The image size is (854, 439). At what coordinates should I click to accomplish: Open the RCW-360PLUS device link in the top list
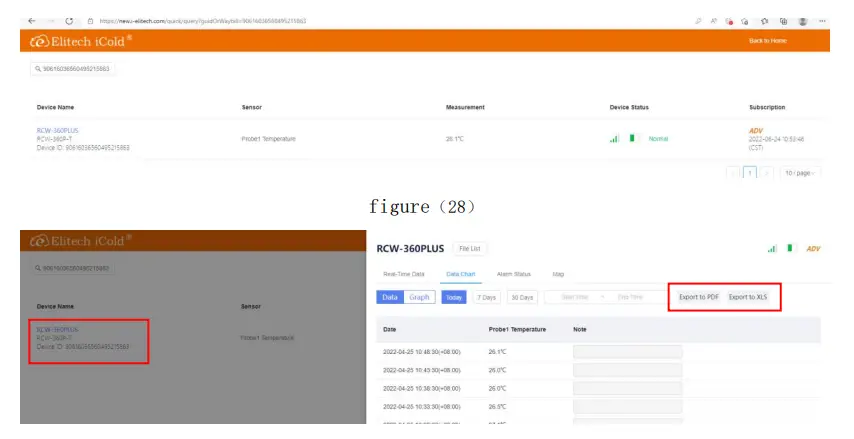(x=57, y=130)
